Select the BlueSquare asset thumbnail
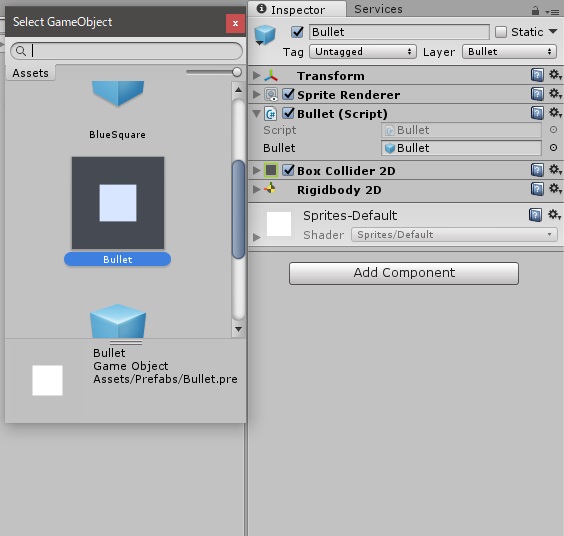Screen dimensions: 564x536 coord(118,94)
